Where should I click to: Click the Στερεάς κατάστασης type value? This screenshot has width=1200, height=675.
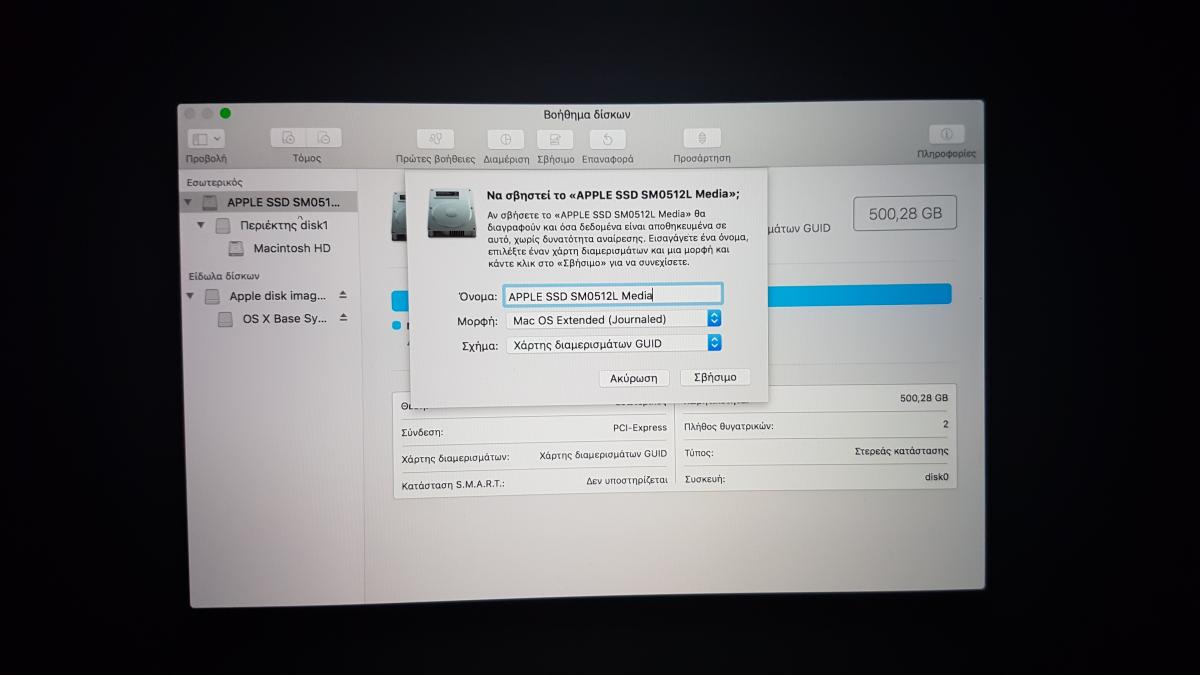(x=901, y=451)
